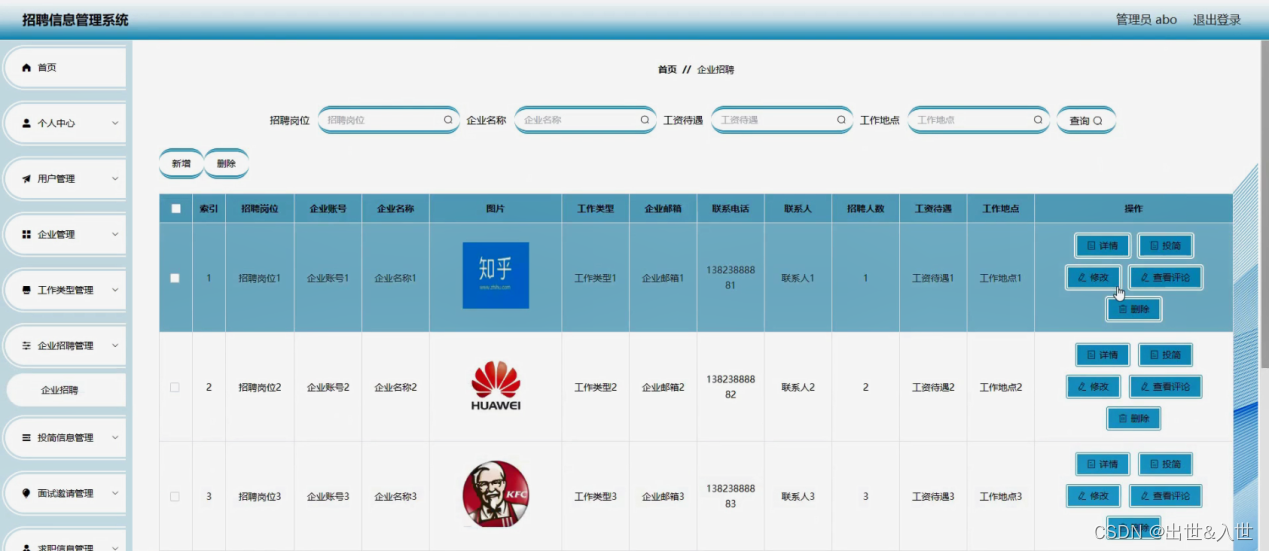Click the sliders icon beside 企业招聘管理
The height and width of the screenshot is (551, 1269).
tap(27, 346)
